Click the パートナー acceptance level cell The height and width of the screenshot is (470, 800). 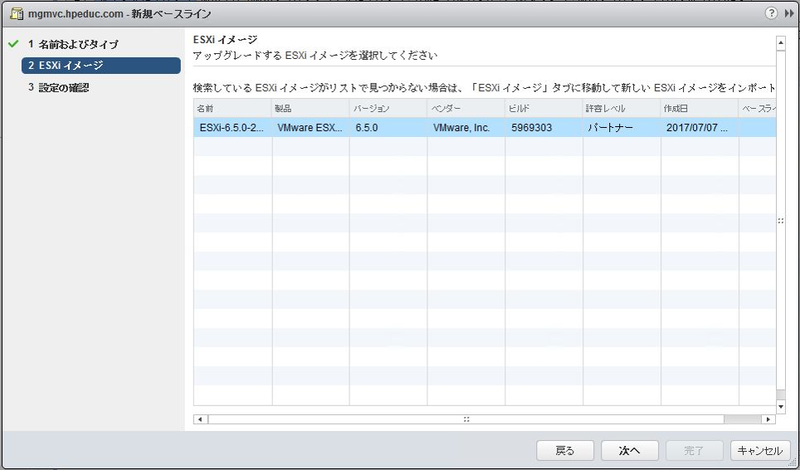[621, 128]
